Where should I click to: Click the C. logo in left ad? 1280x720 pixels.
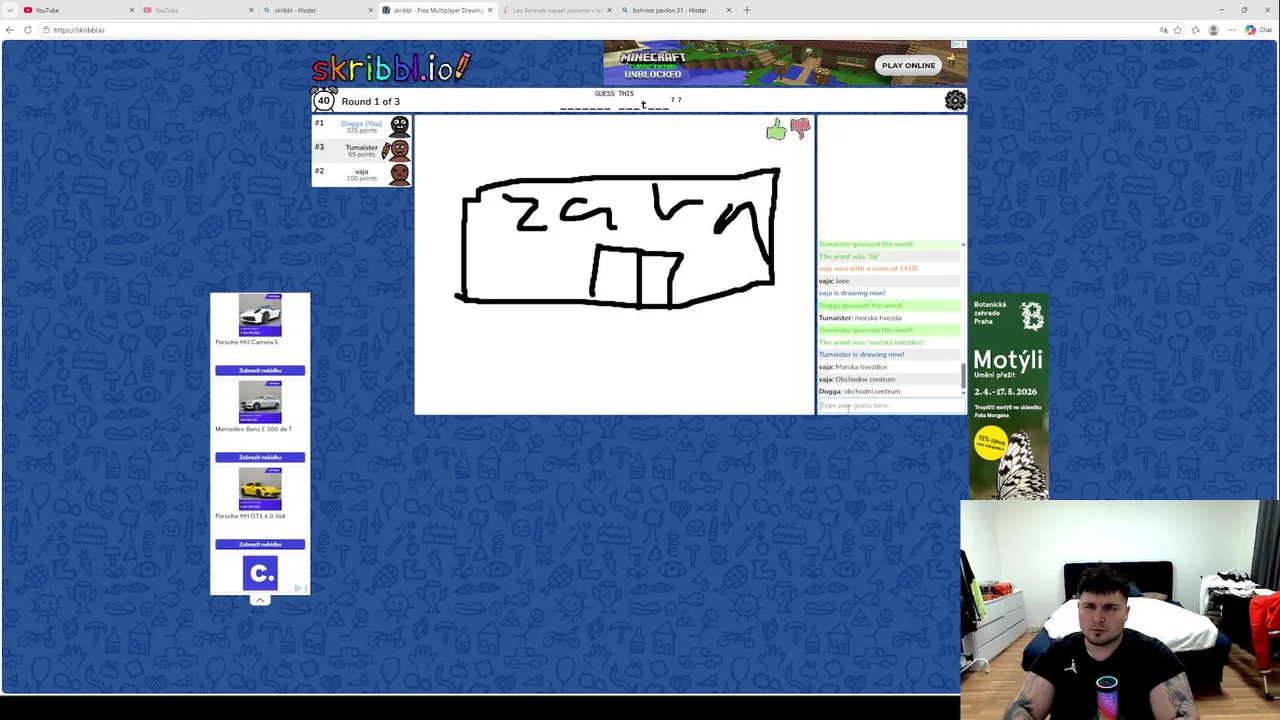(260, 574)
